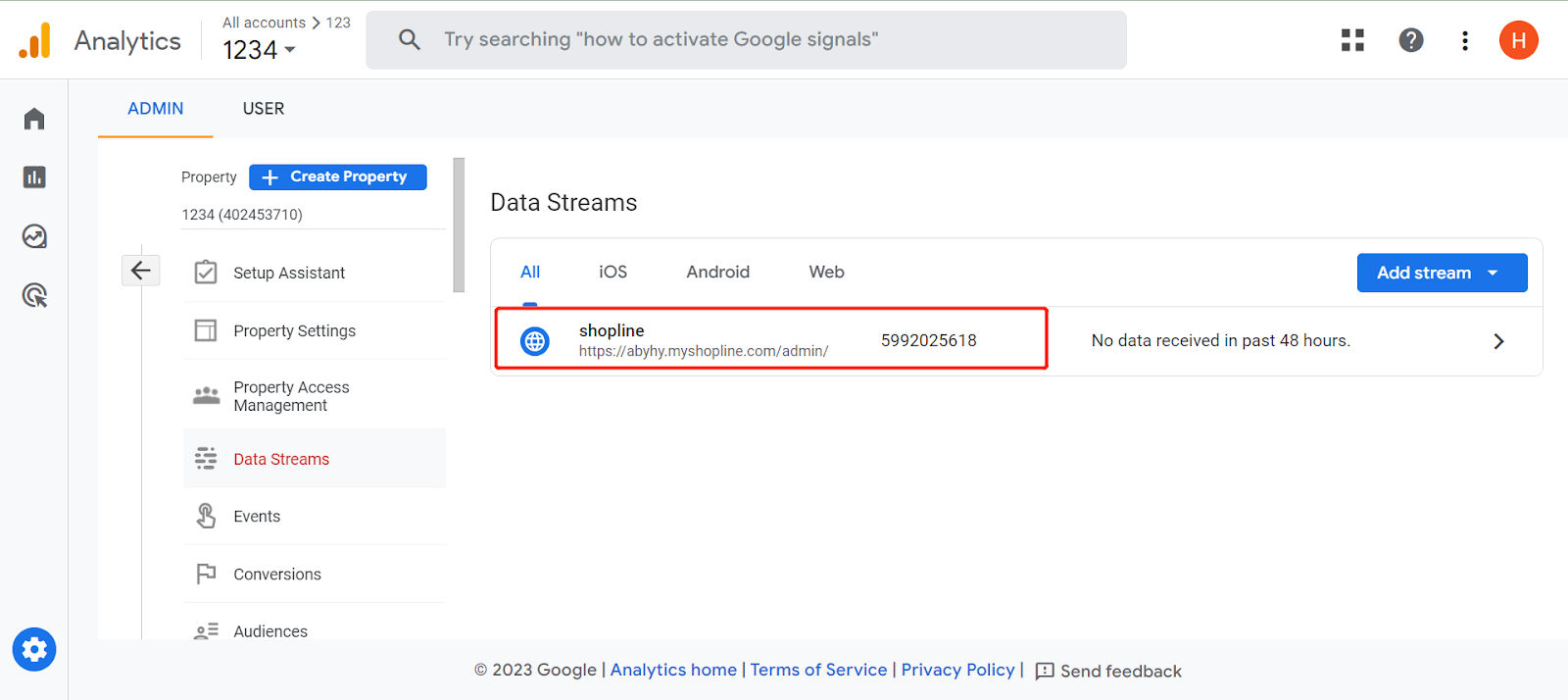Open the Reports bar chart icon
This screenshot has width=1568, height=700.
(x=34, y=177)
